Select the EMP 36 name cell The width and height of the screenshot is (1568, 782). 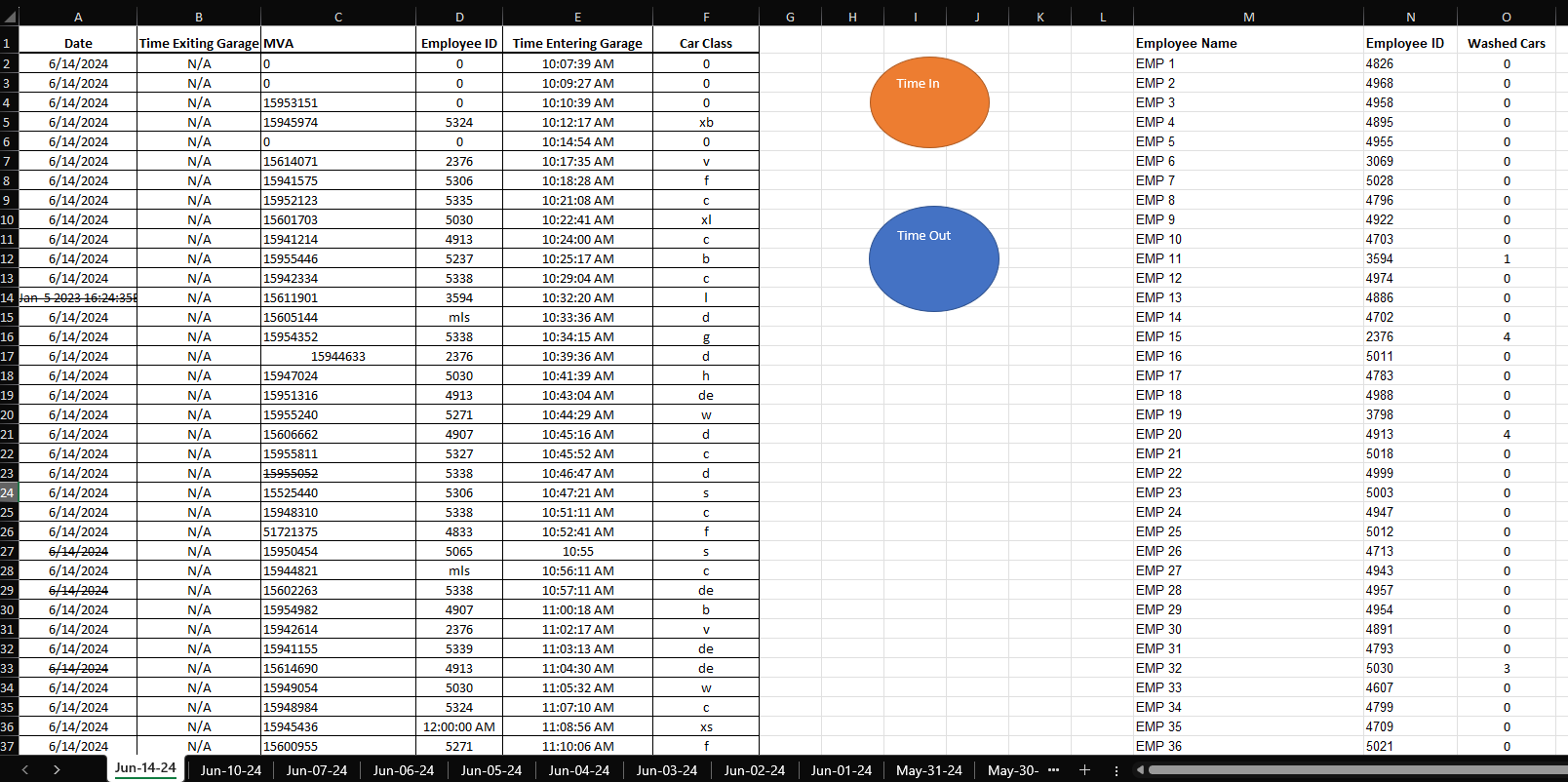1249,746
